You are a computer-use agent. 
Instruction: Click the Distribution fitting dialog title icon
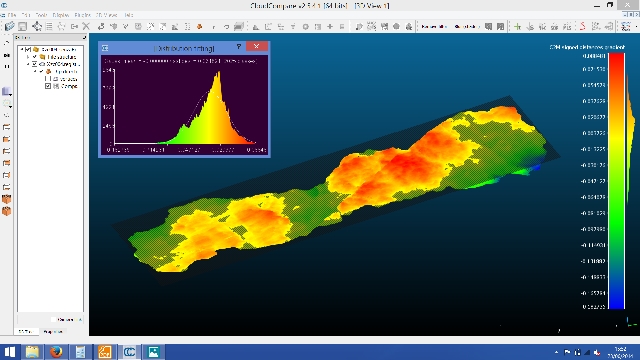(105, 48)
